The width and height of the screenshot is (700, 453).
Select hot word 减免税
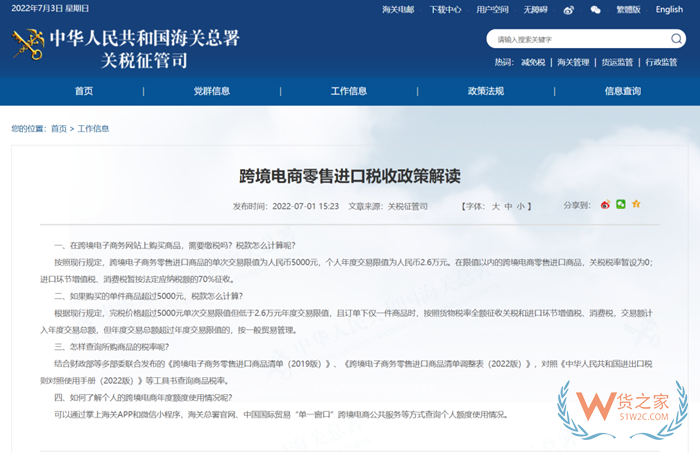click(x=533, y=62)
